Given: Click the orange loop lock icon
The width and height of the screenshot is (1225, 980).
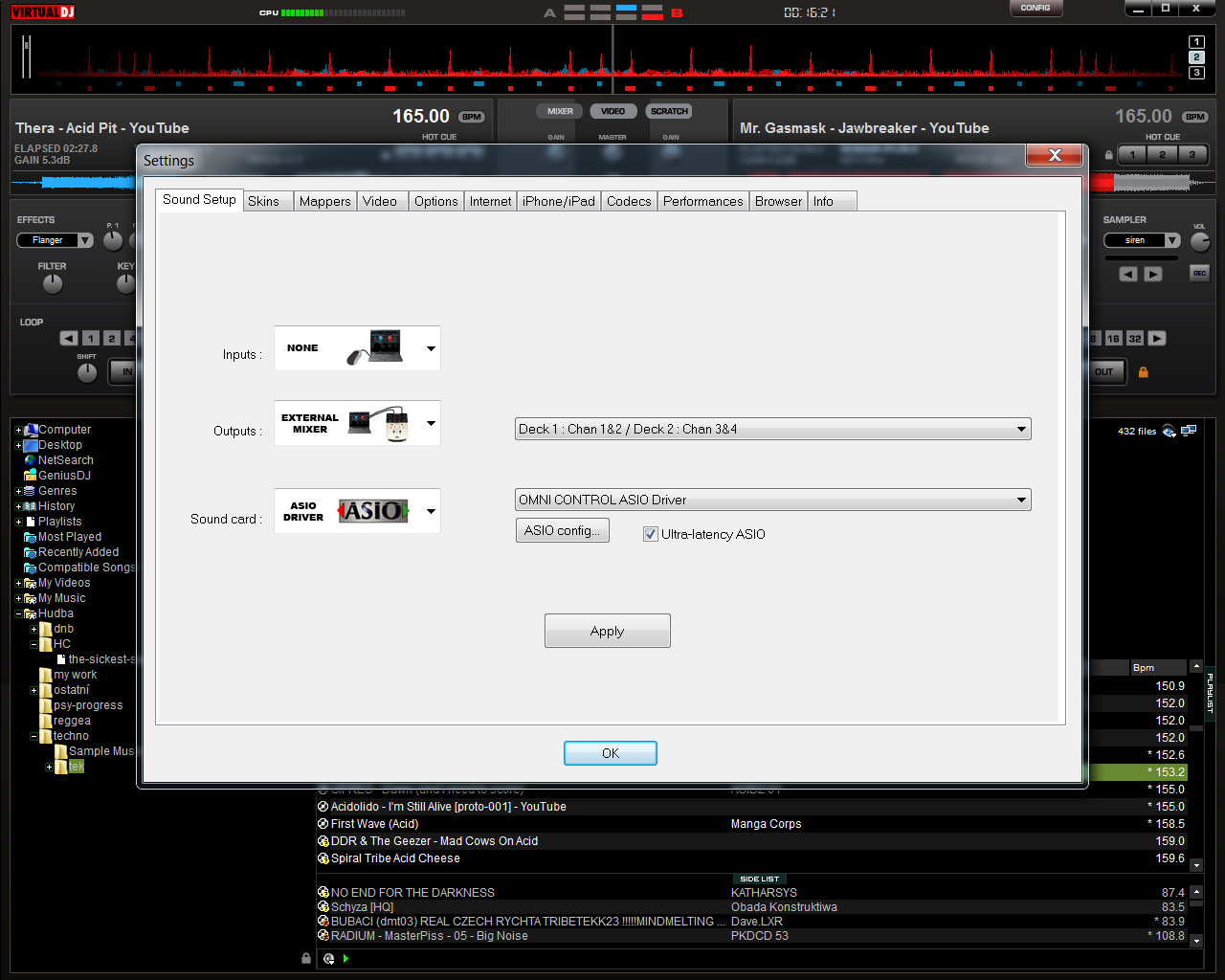Looking at the screenshot, I should (x=1143, y=372).
